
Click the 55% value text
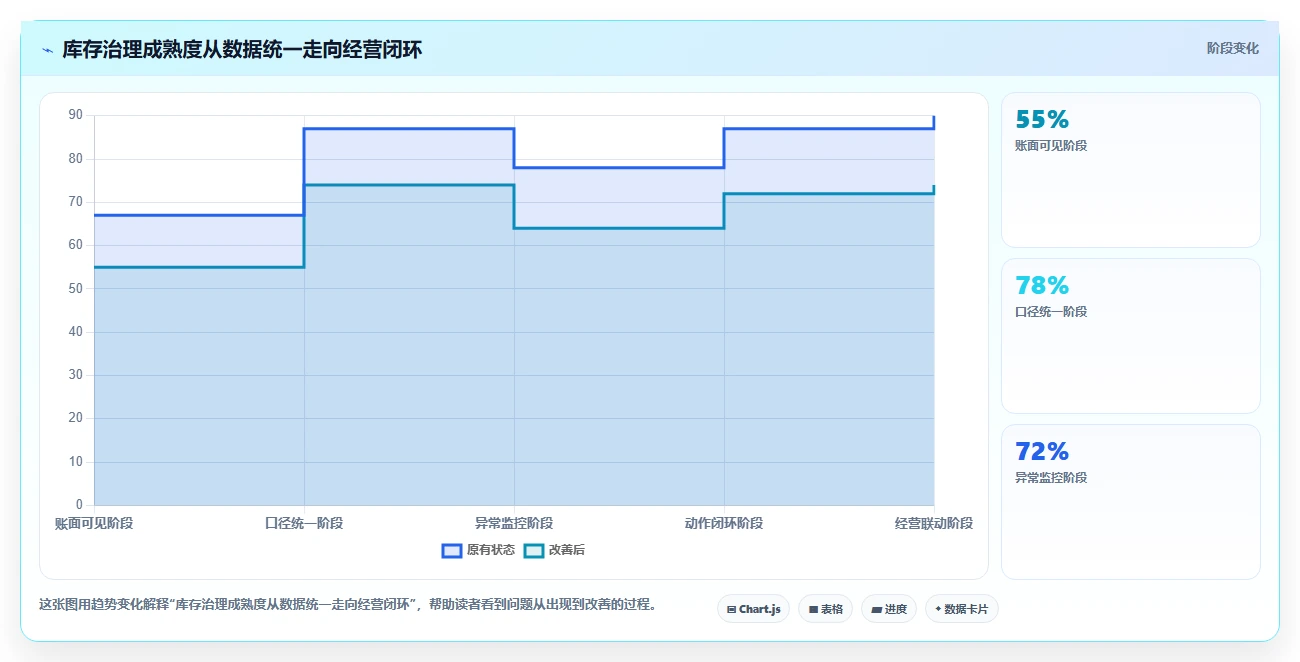(1042, 119)
